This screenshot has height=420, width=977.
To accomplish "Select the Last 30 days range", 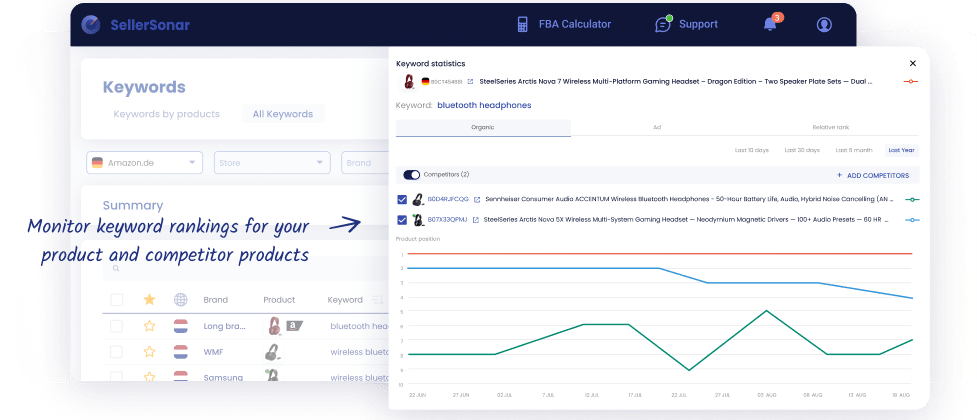I will [802, 150].
